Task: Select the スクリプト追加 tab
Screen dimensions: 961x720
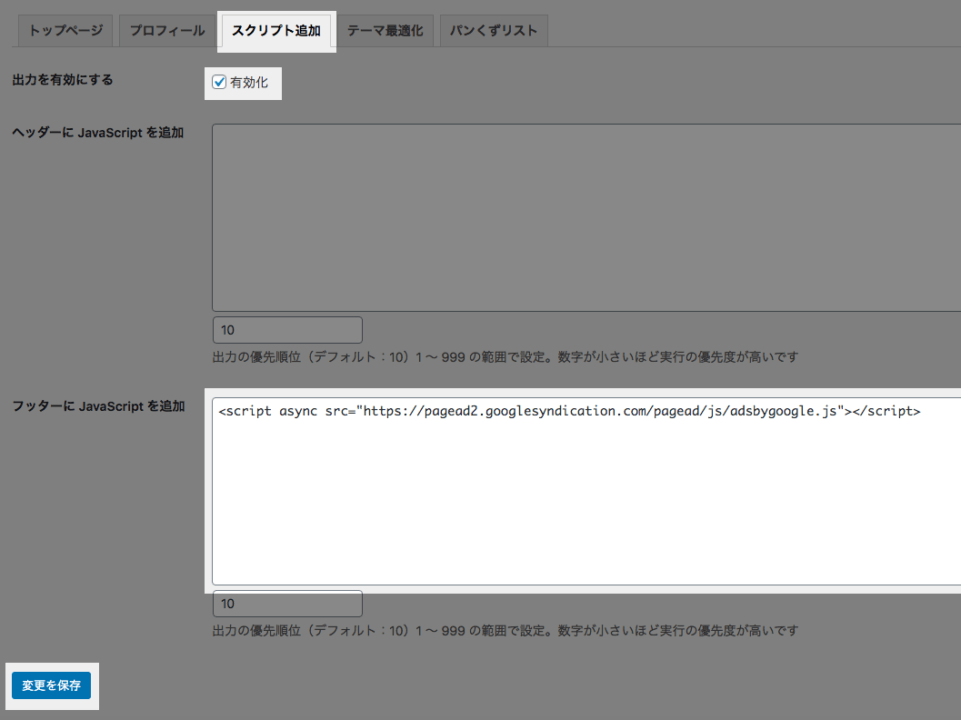Action: click(x=276, y=31)
